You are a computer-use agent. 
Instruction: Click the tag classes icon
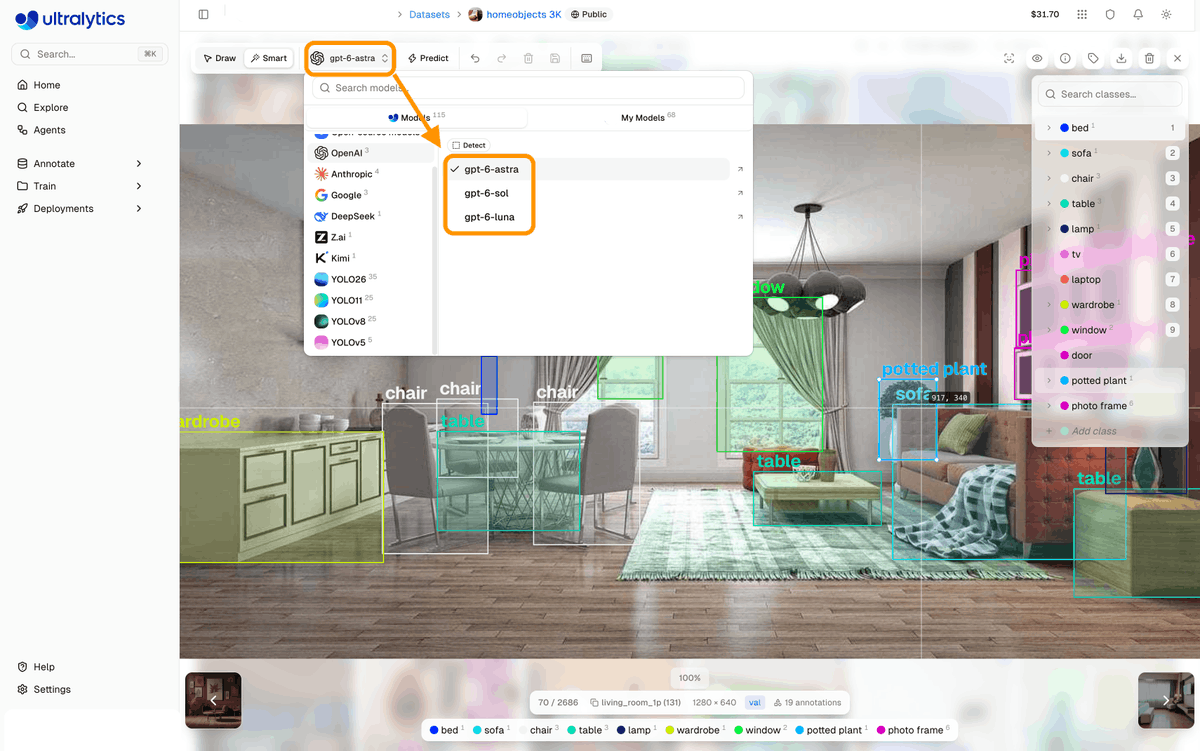pyautogui.click(x=1093, y=59)
